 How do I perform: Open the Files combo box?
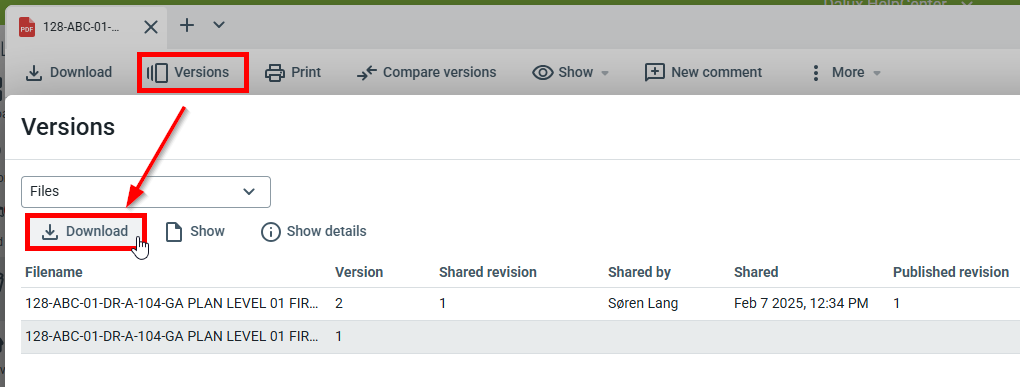(x=146, y=192)
